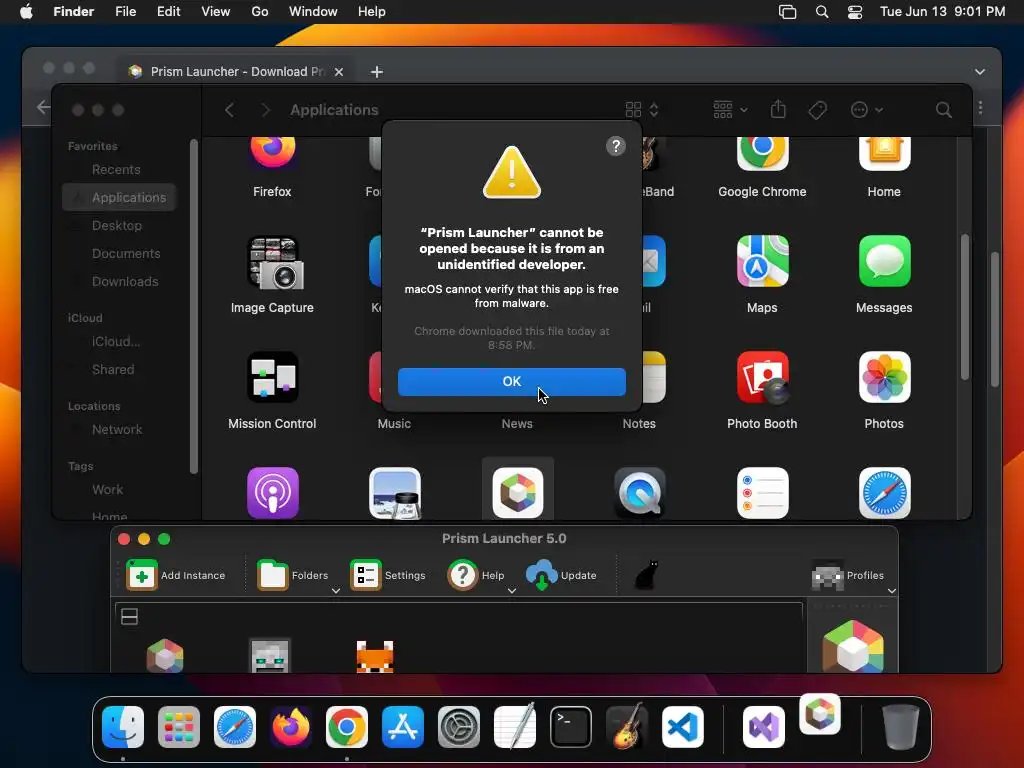Select Network in Finder sidebar
The image size is (1024, 768).
(x=116, y=430)
